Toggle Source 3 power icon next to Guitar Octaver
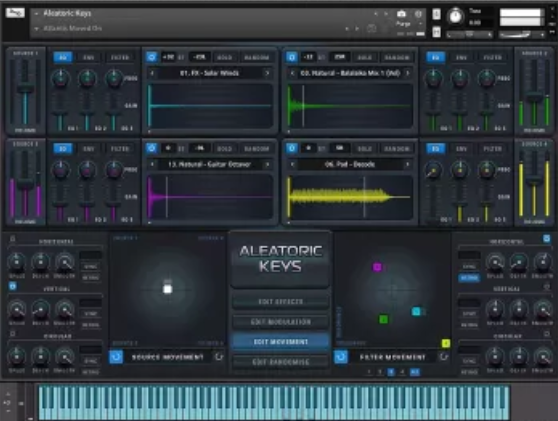The image size is (558, 421). click(x=151, y=148)
